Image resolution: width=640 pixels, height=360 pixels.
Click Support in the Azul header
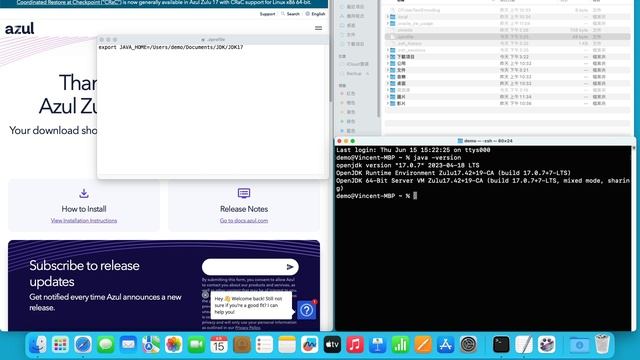(267, 14)
